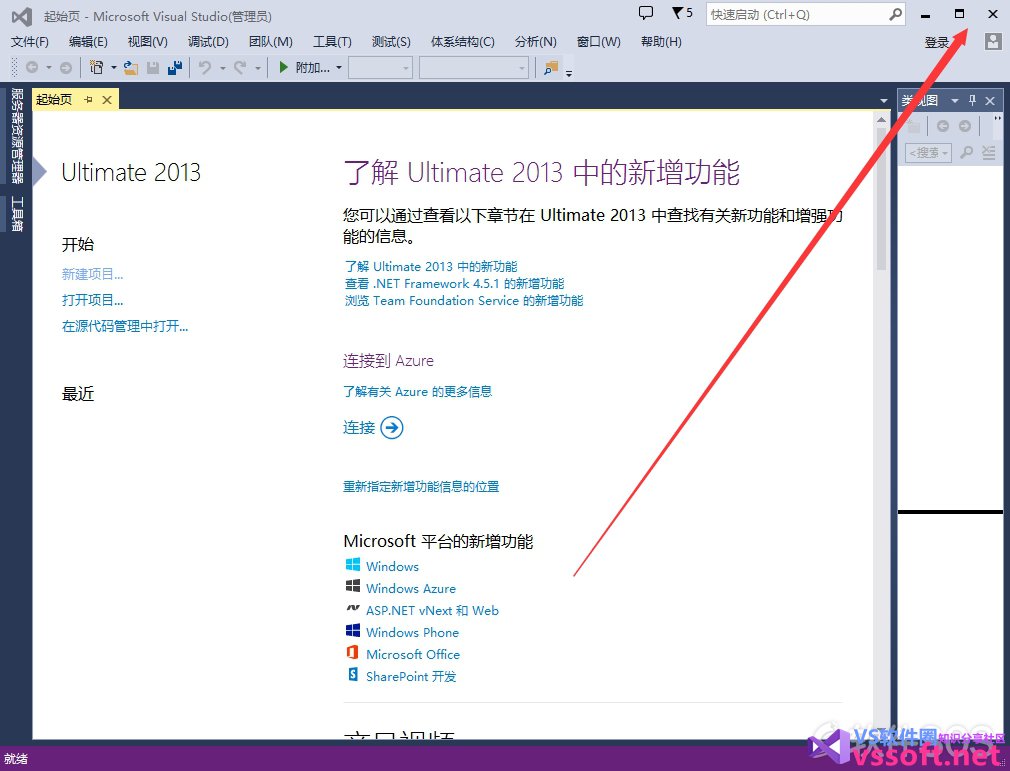1010x771 pixels.
Task: Click the 登录 sign-in link
Action: (937, 43)
